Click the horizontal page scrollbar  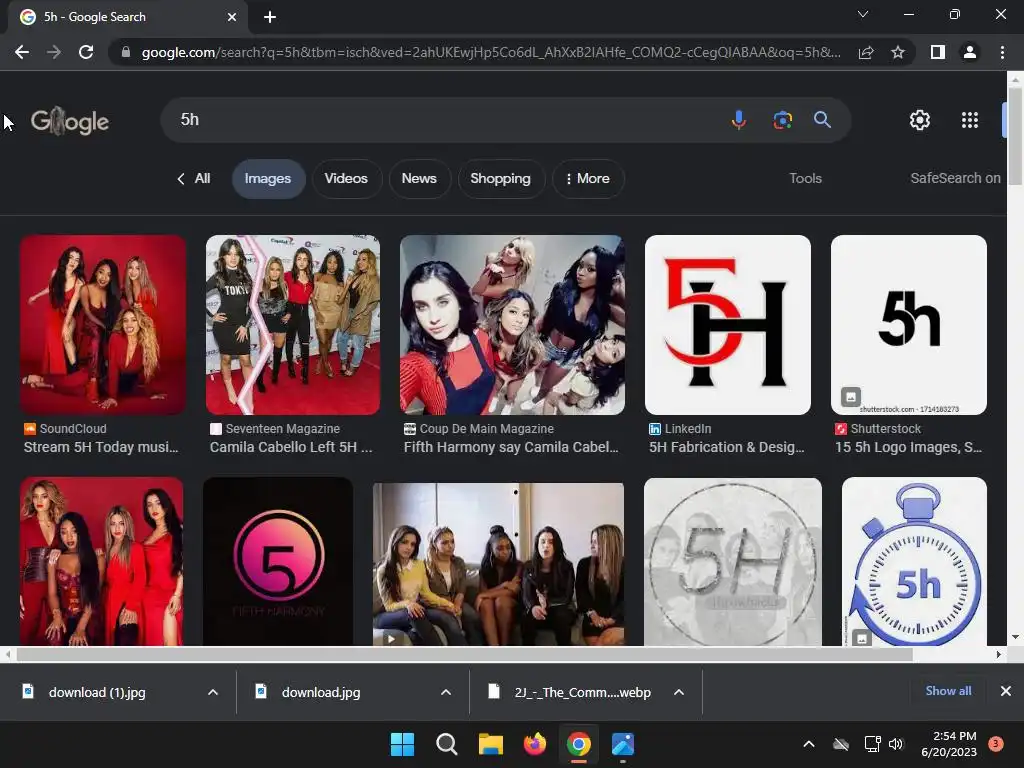coord(464,654)
